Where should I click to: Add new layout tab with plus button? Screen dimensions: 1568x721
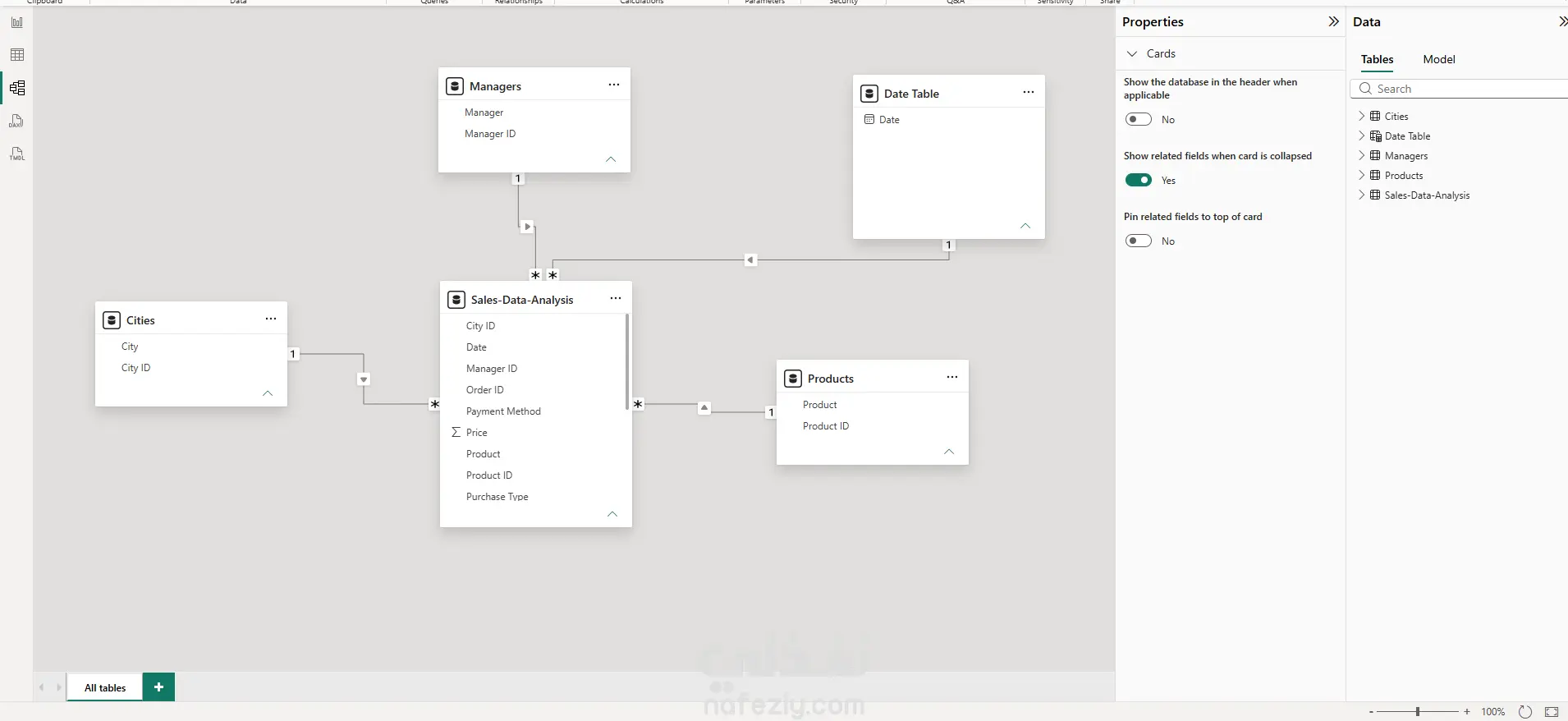[158, 687]
